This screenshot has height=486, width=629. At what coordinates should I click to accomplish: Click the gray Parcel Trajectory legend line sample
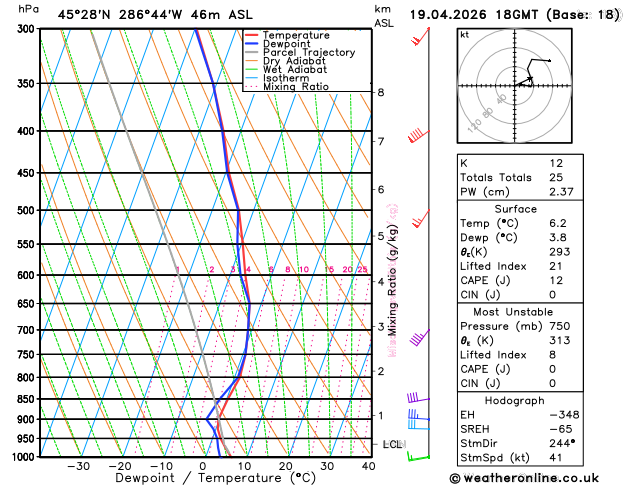pyautogui.click(x=252, y=52)
